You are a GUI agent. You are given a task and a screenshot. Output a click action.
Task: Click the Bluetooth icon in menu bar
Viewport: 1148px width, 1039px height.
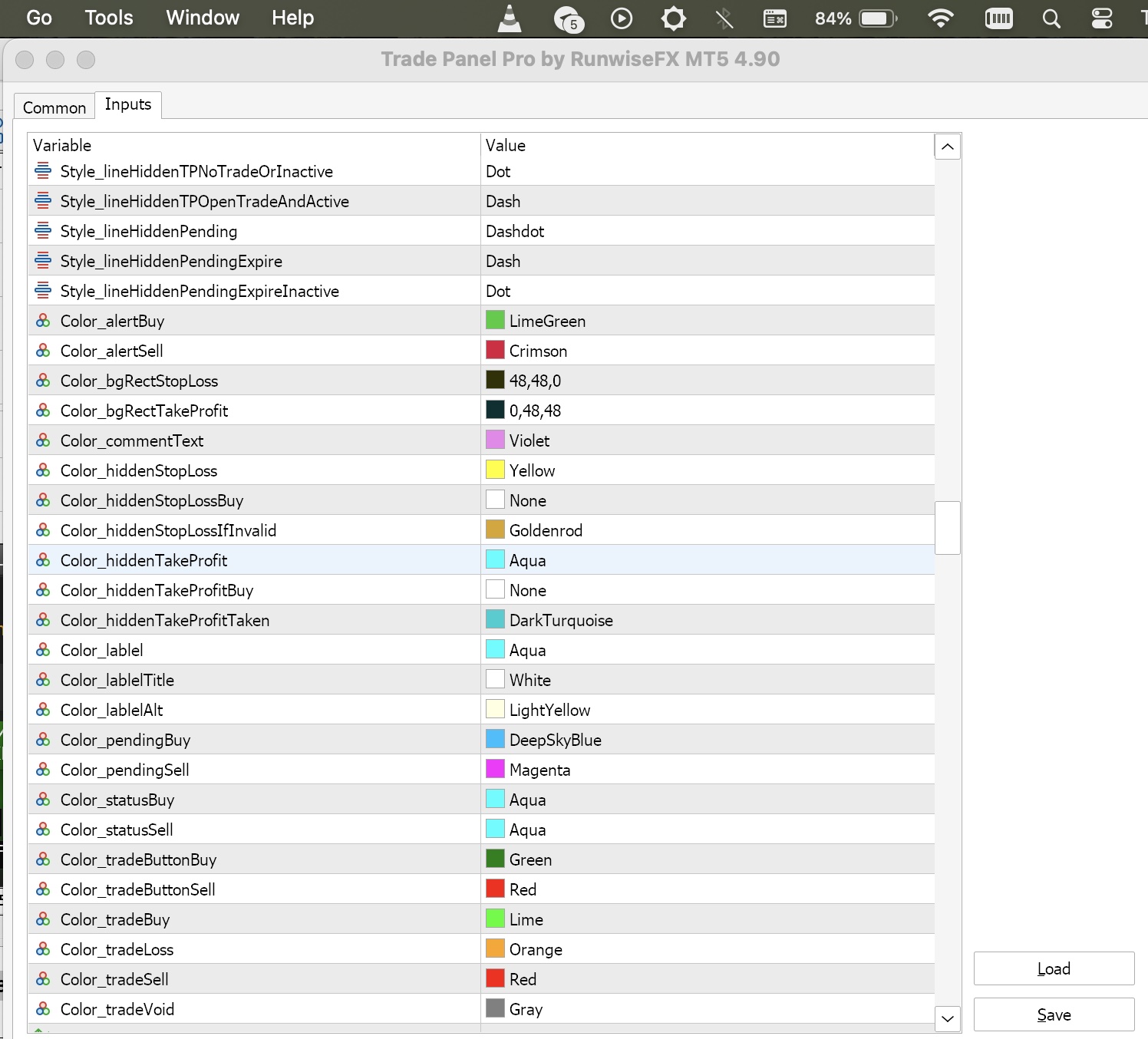(x=724, y=18)
